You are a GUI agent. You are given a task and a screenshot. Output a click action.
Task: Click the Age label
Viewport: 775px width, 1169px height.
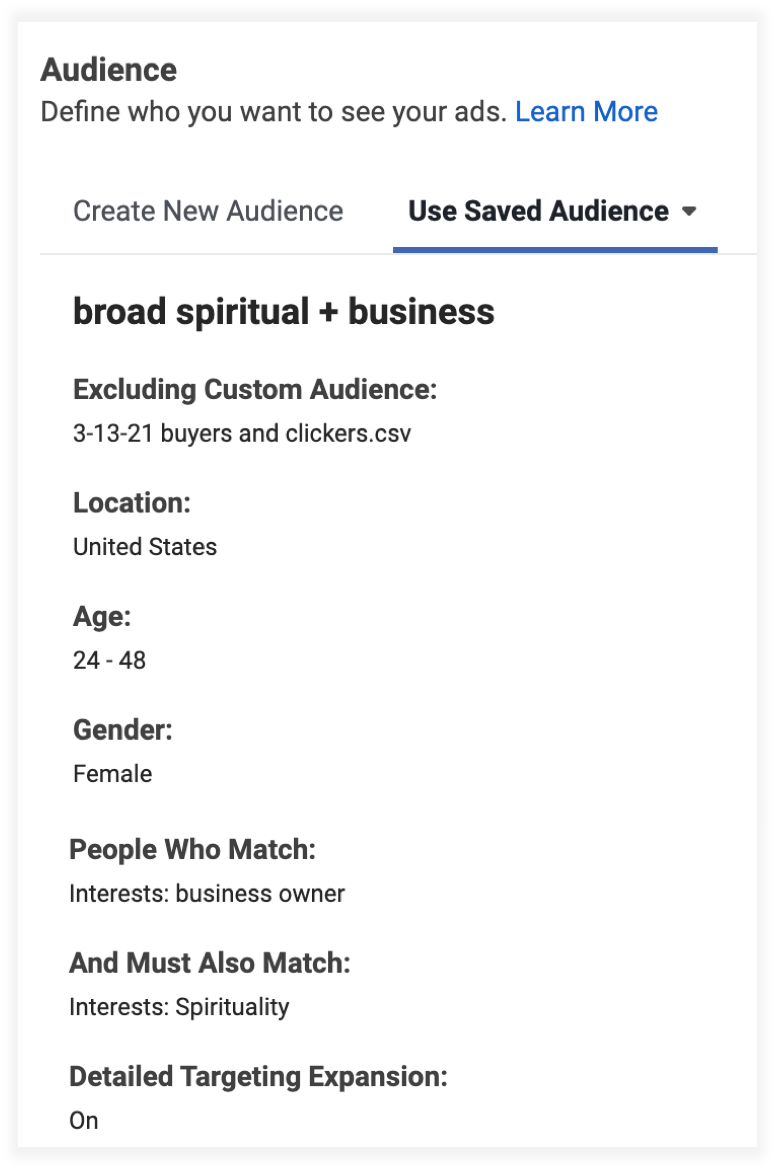[102, 617]
